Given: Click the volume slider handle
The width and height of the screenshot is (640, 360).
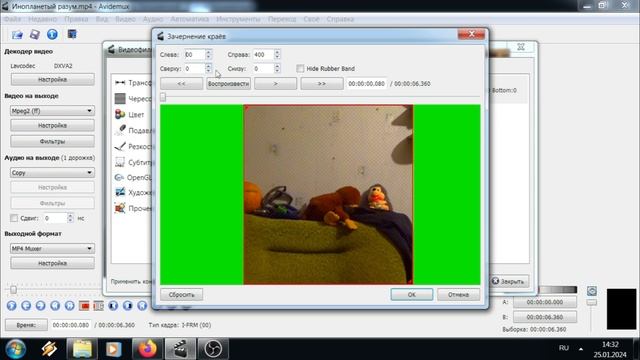Looking at the screenshot, I should (591, 302).
